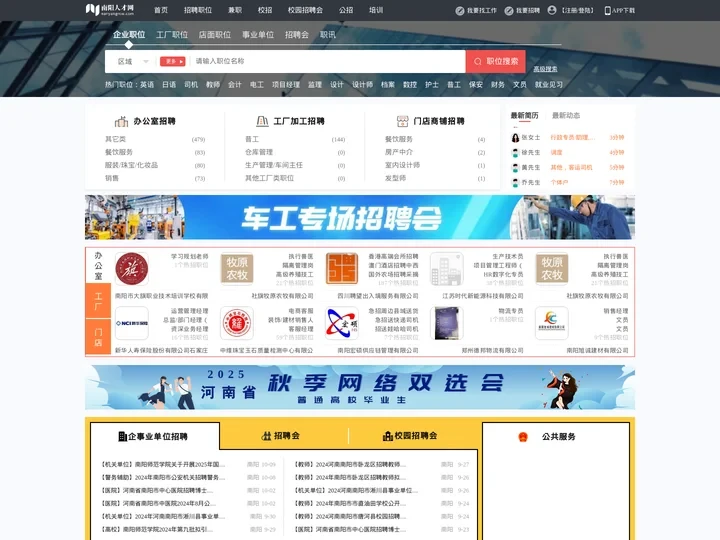720x540 pixels.
Task: Select the 办公室 side tab
Action: (x=98, y=265)
